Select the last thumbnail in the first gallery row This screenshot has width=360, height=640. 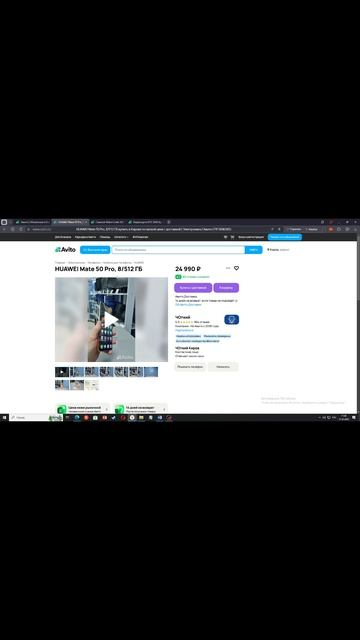tap(151, 372)
